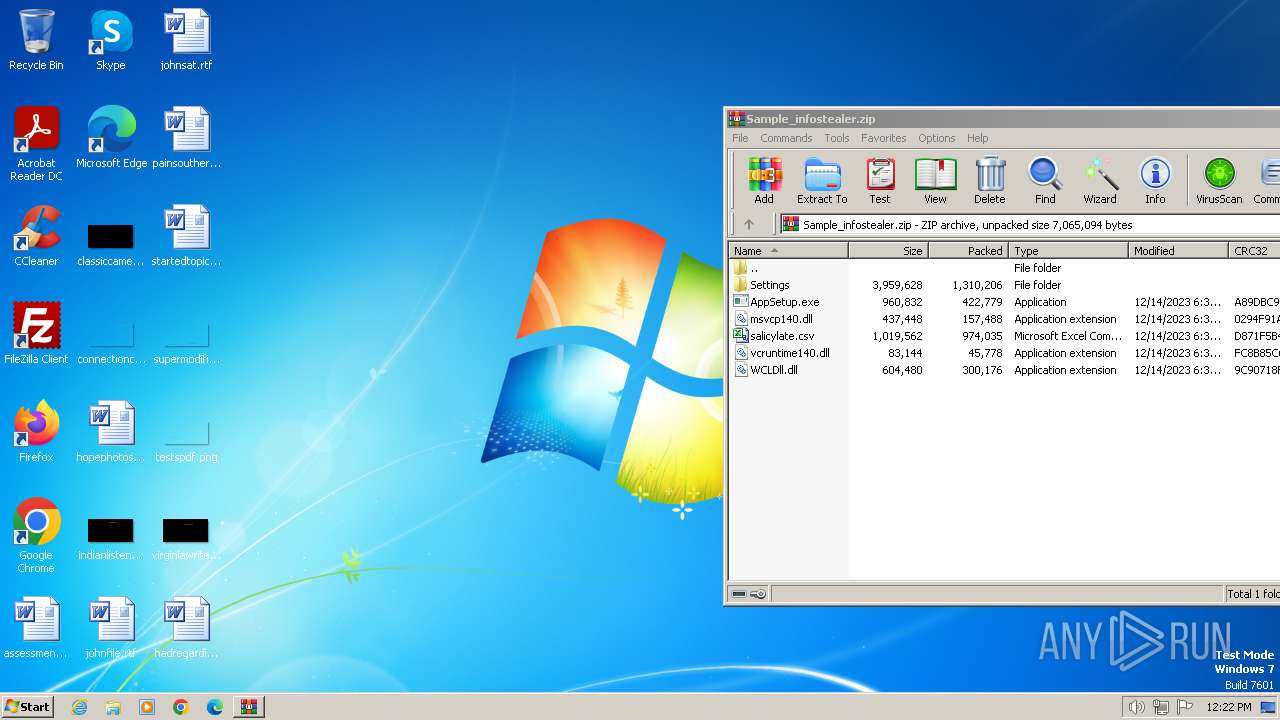Go up one folder level arrow
Screen dimensions: 1280x720
(748, 225)
